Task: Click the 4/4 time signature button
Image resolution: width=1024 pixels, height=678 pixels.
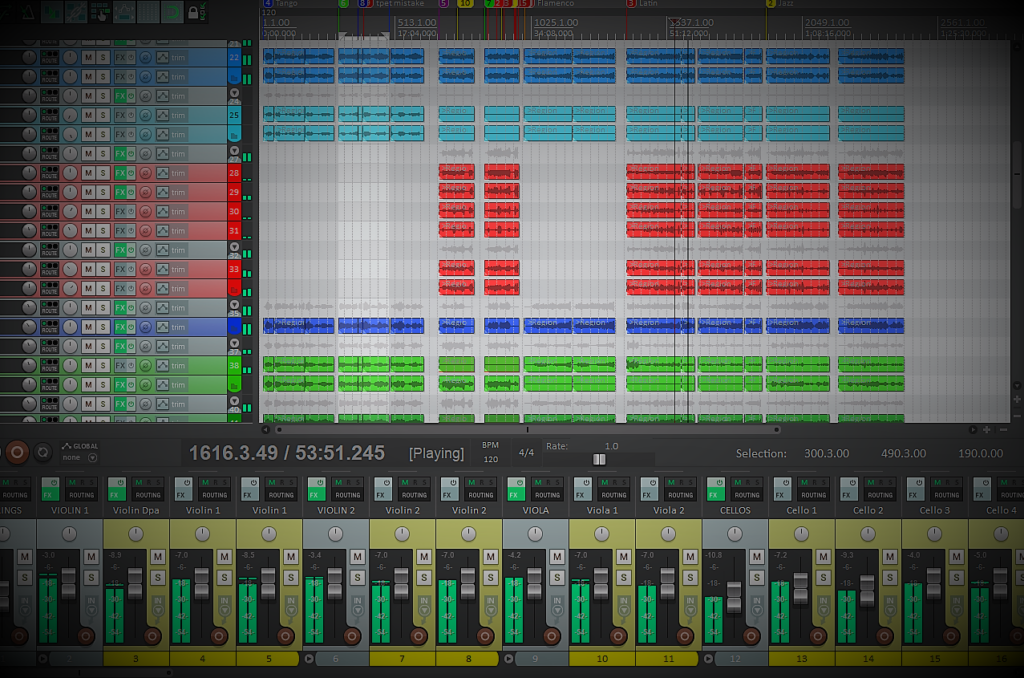Action: [x=526, y=452]
